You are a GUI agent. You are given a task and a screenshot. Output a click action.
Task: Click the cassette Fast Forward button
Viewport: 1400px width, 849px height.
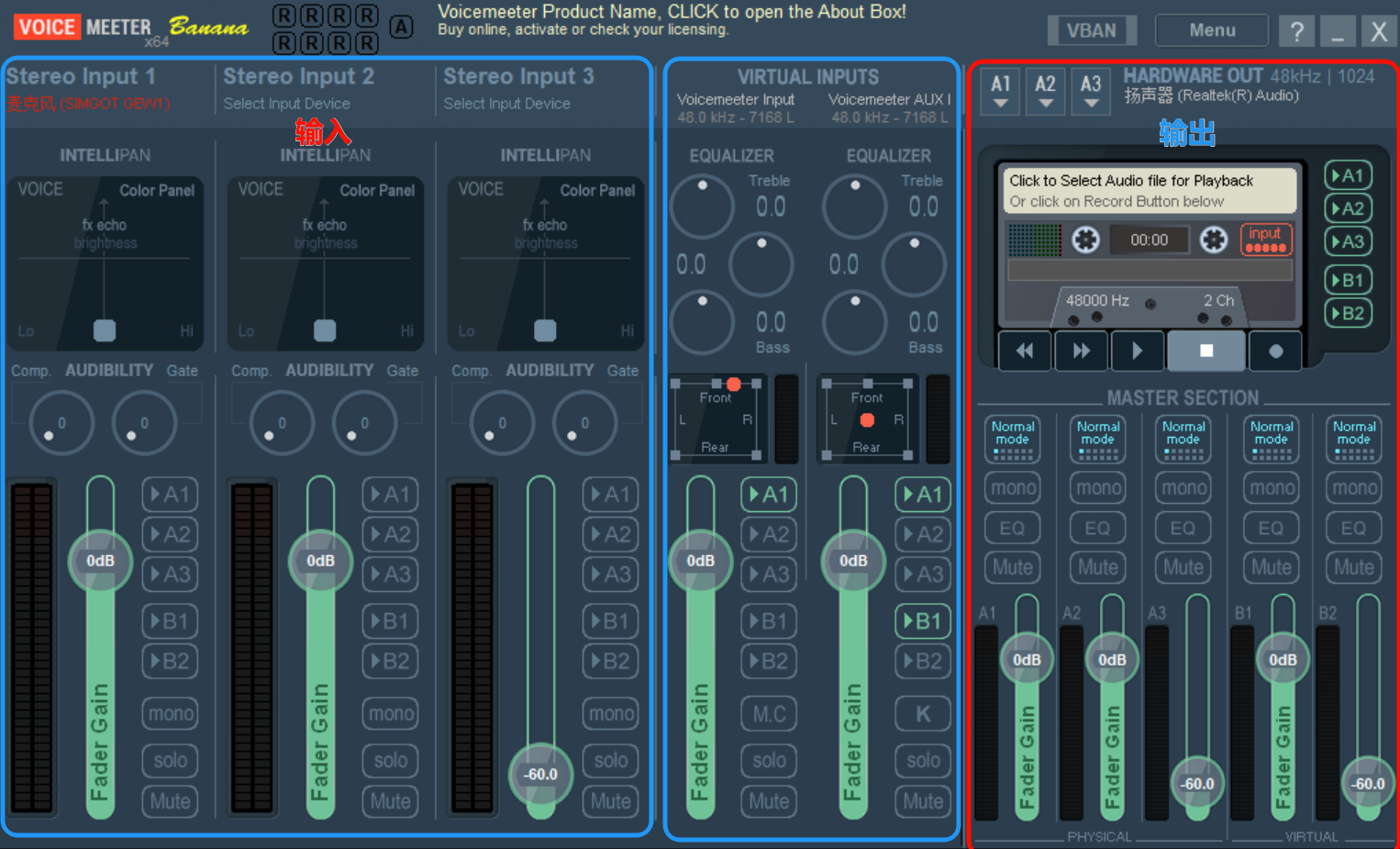[x=1081, y=351]
